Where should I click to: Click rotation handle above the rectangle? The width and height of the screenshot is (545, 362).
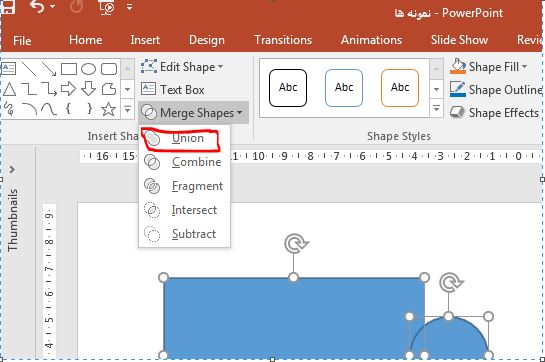[x=296, y=243]
